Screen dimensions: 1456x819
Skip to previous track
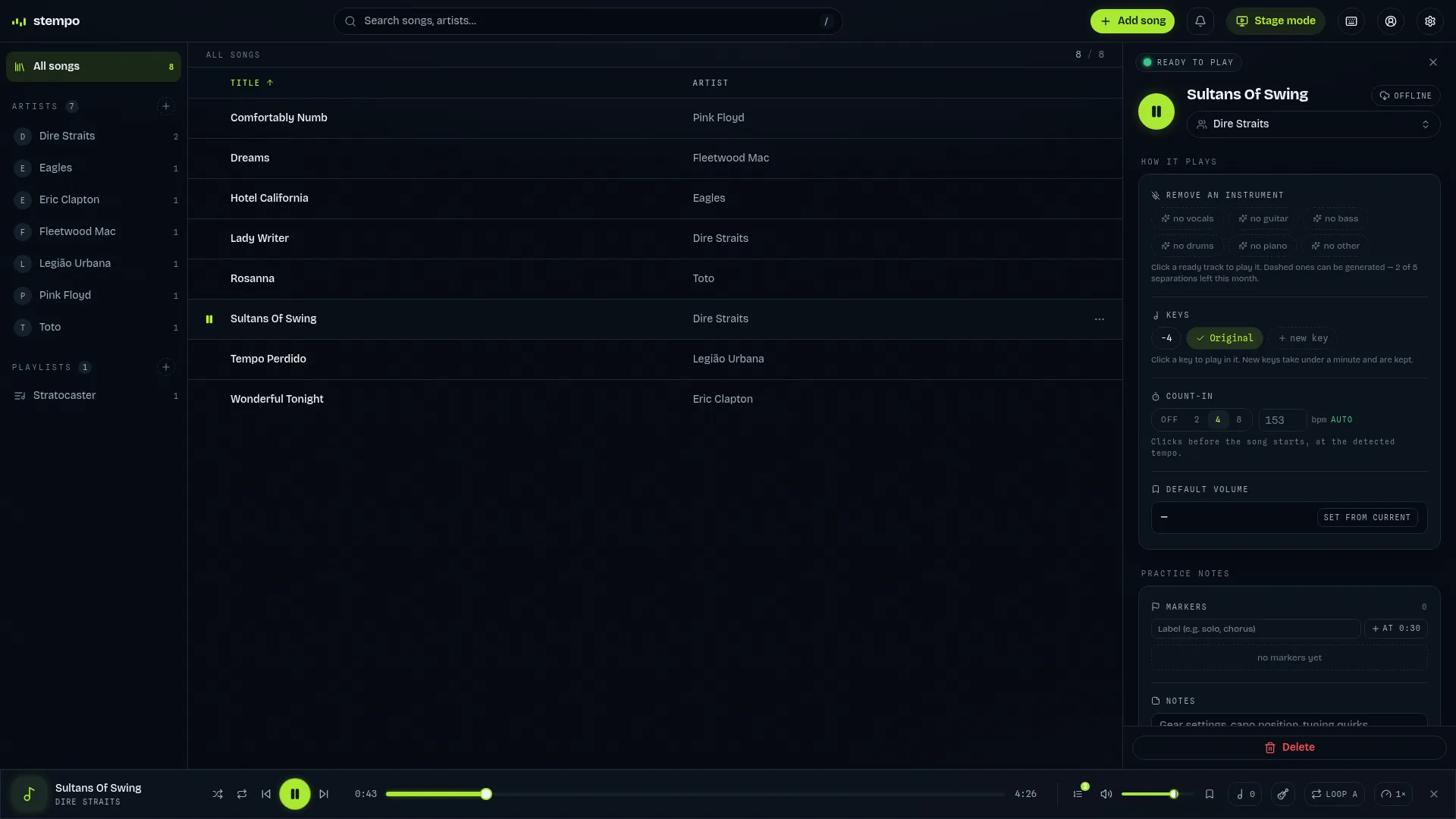[x=266, y=794]
